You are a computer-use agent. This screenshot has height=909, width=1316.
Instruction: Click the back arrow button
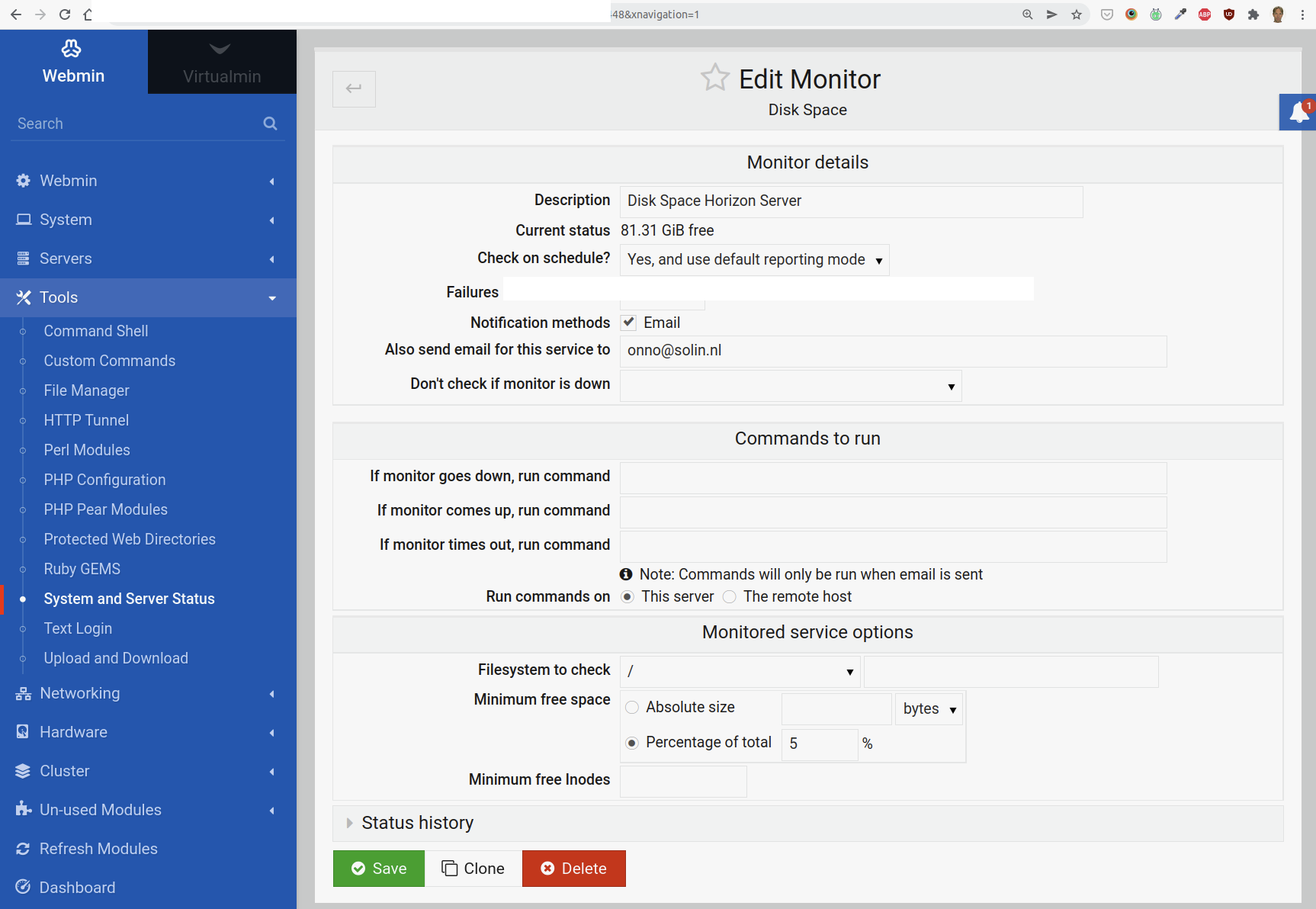[x=354, y=88]
